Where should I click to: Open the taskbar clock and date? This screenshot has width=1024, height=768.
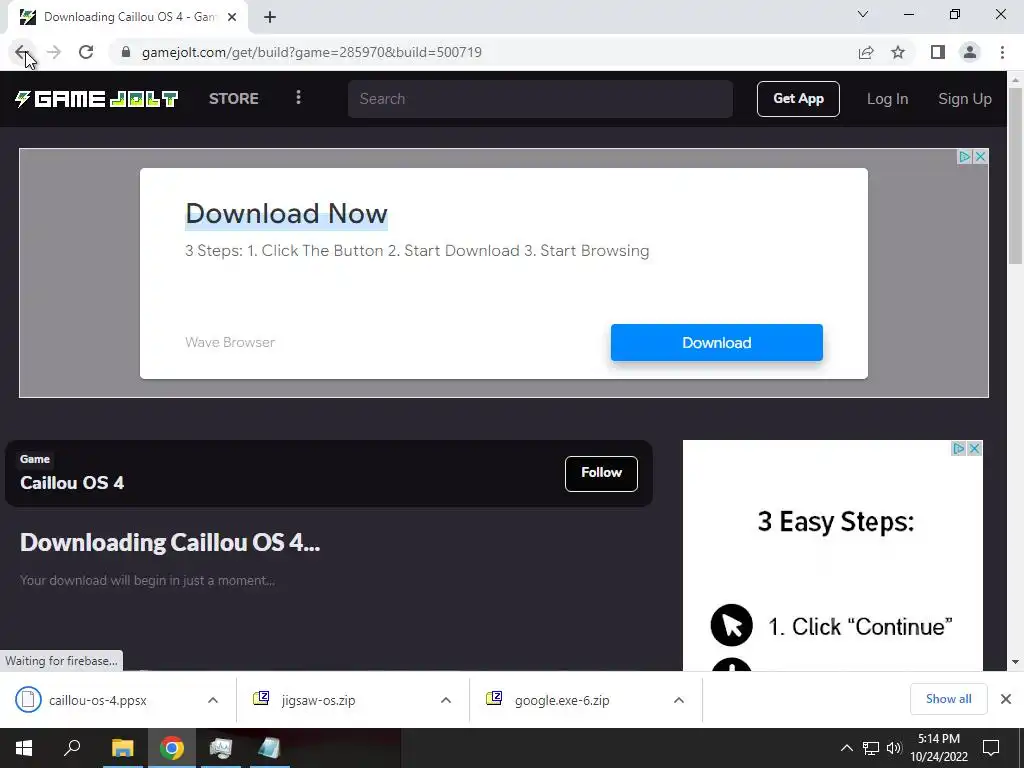939,748
